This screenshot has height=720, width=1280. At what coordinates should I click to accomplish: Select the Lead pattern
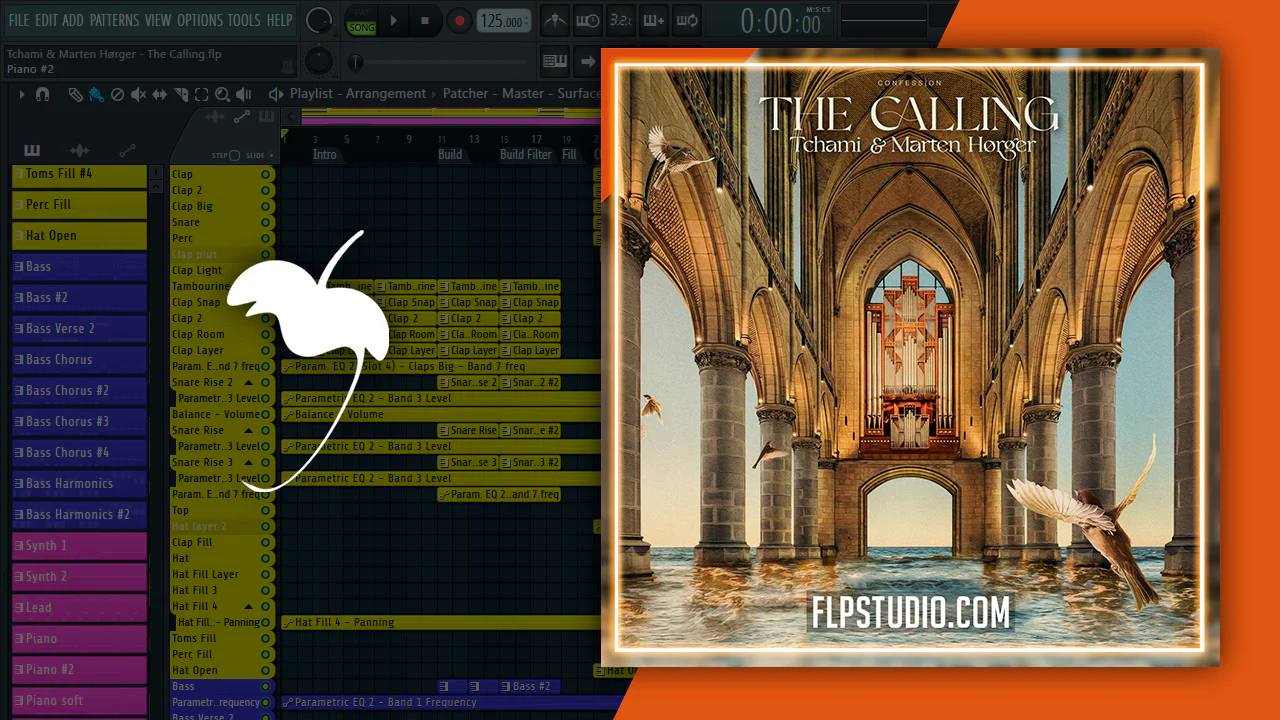(x=79, y=608)
